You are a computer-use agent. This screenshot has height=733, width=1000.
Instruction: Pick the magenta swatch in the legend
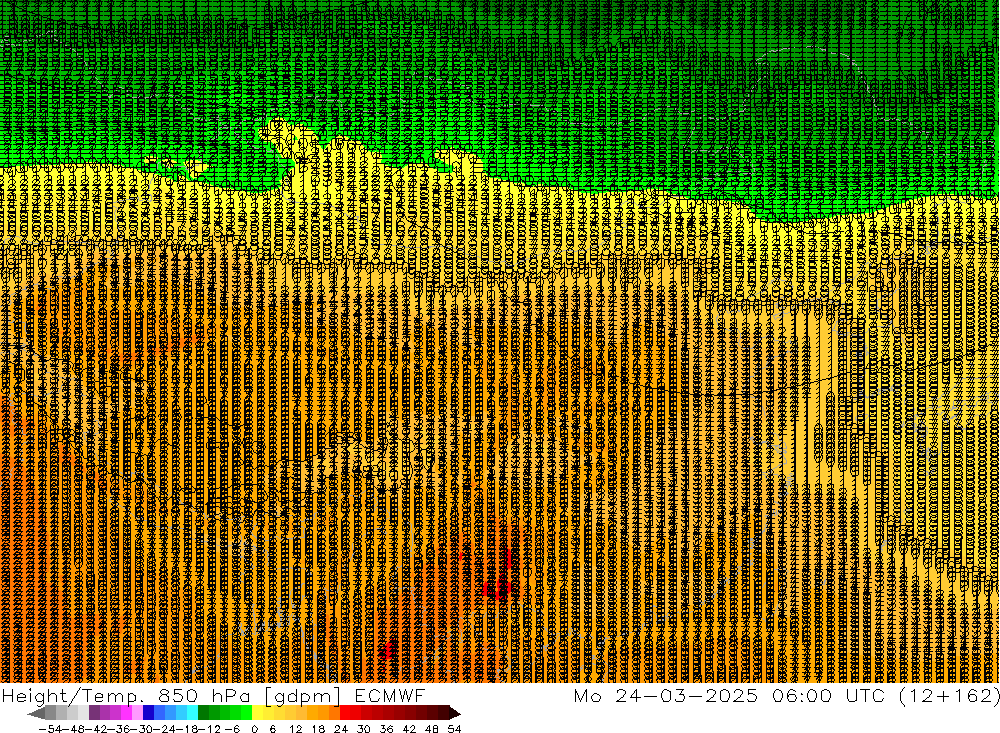[126, 713]
